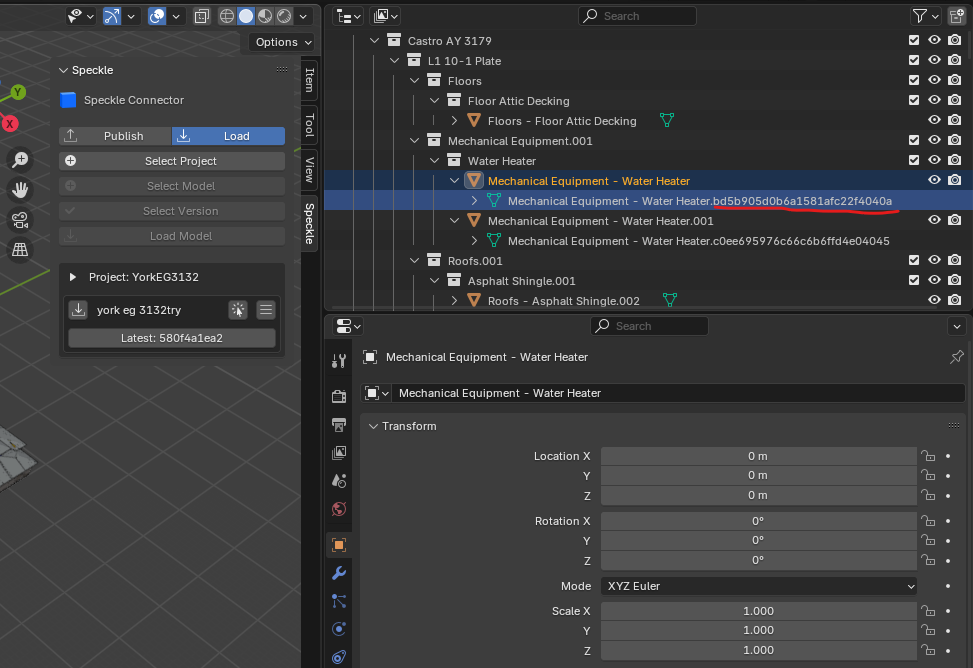
Task: Click the pin icon in Properties header
Action: 956,357
